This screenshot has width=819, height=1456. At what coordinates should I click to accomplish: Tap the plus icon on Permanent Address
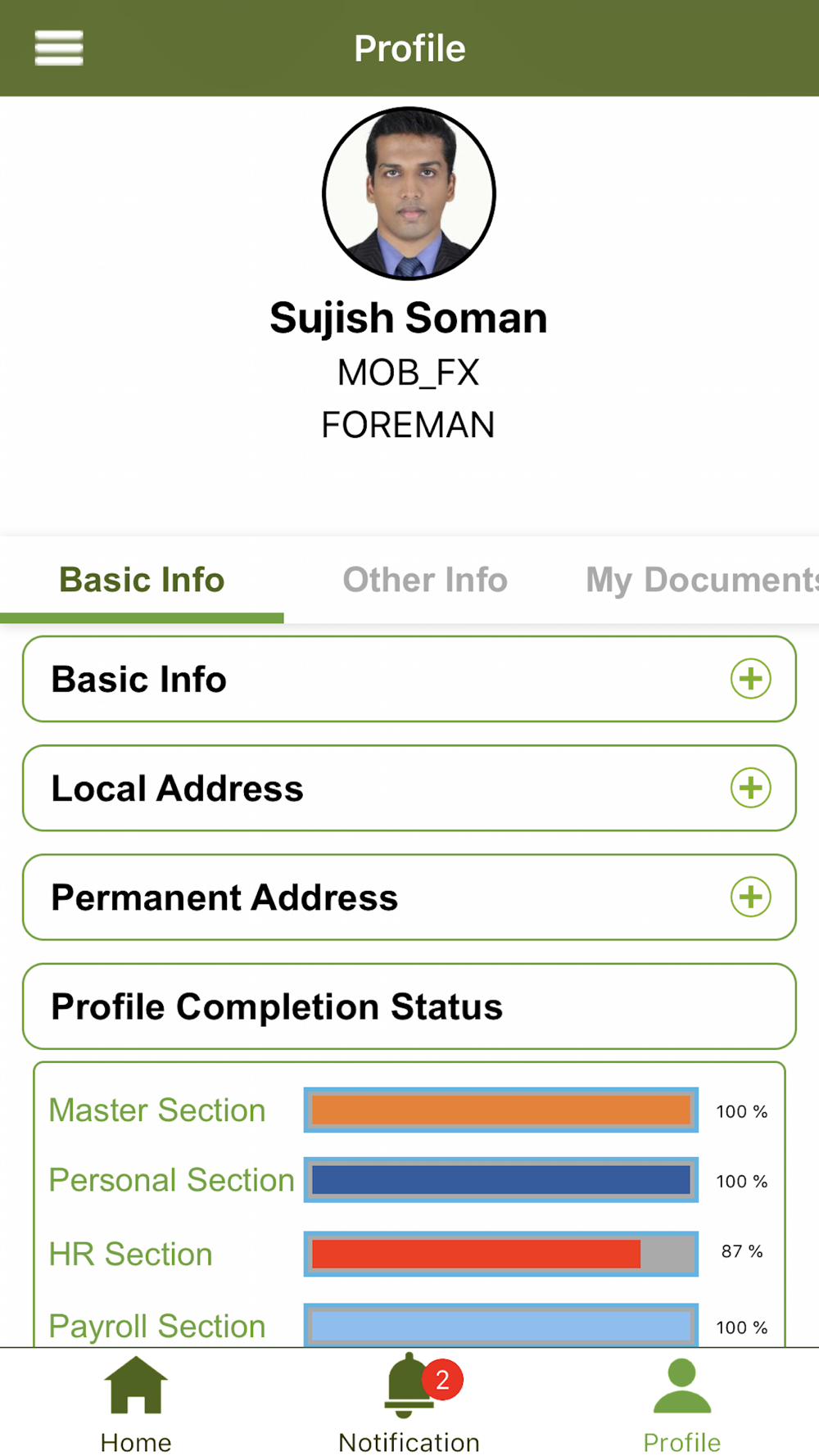[750, 897]
